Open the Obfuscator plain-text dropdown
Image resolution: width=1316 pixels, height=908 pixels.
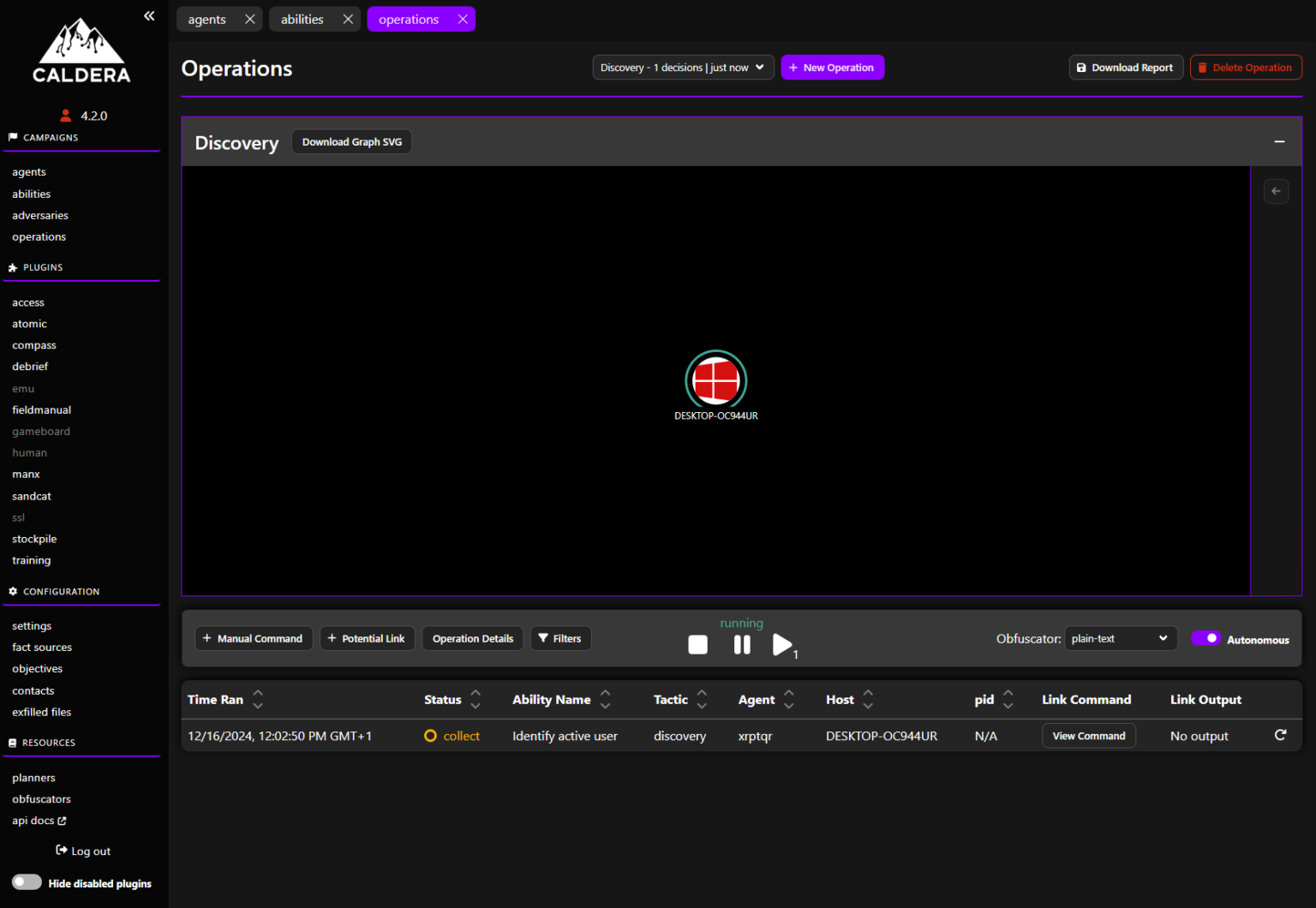coord(1120,638)
